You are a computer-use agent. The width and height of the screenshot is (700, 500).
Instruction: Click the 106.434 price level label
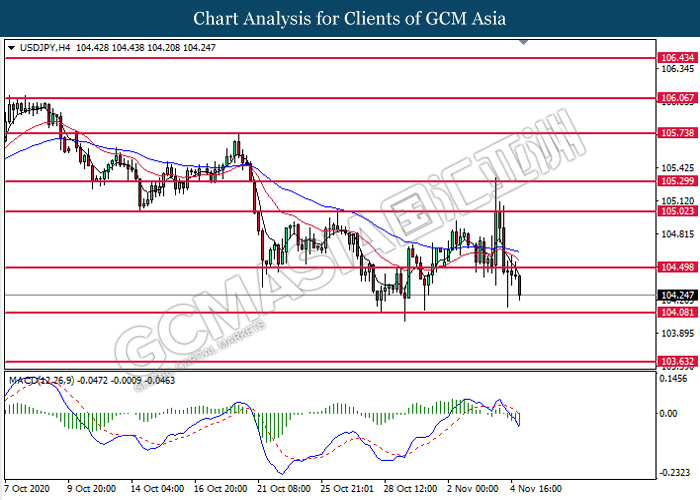tap(677, 58)
